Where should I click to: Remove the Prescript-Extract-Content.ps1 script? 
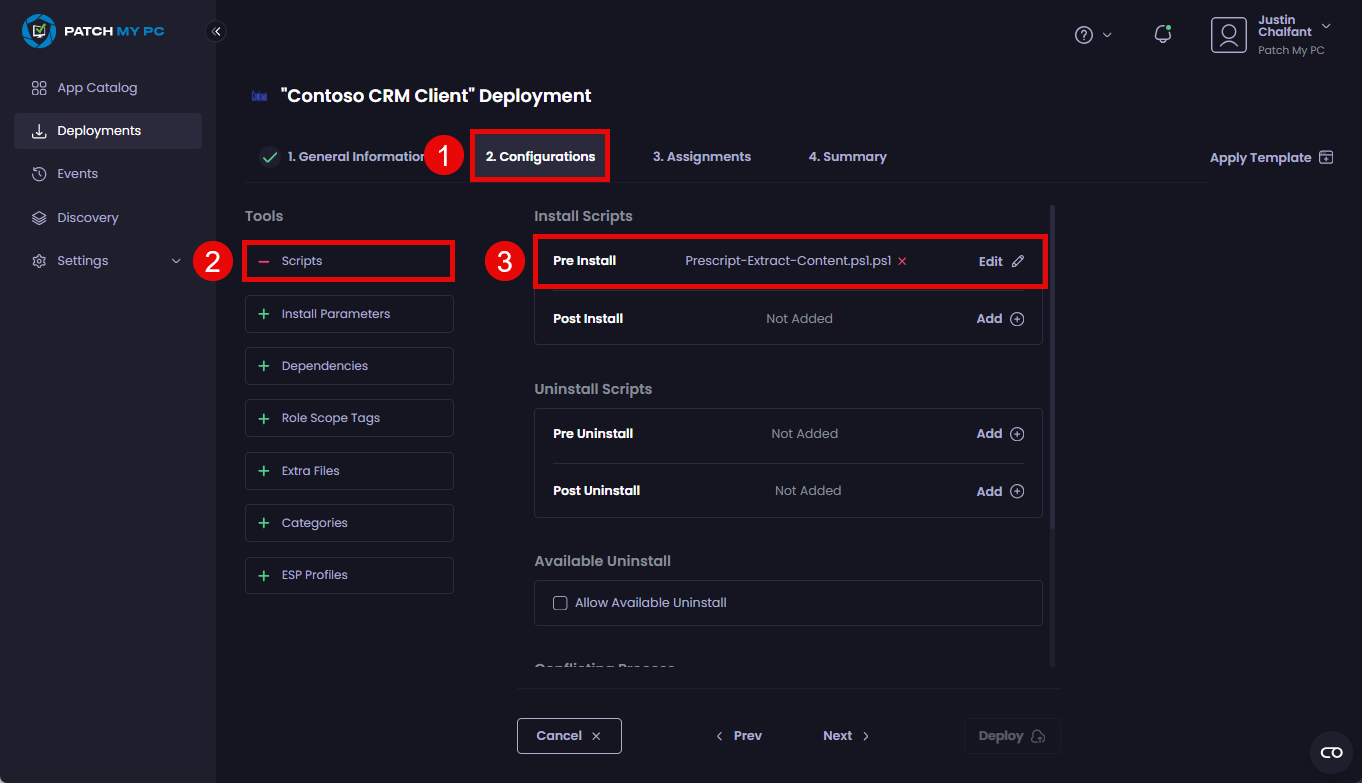pos(901,260)
